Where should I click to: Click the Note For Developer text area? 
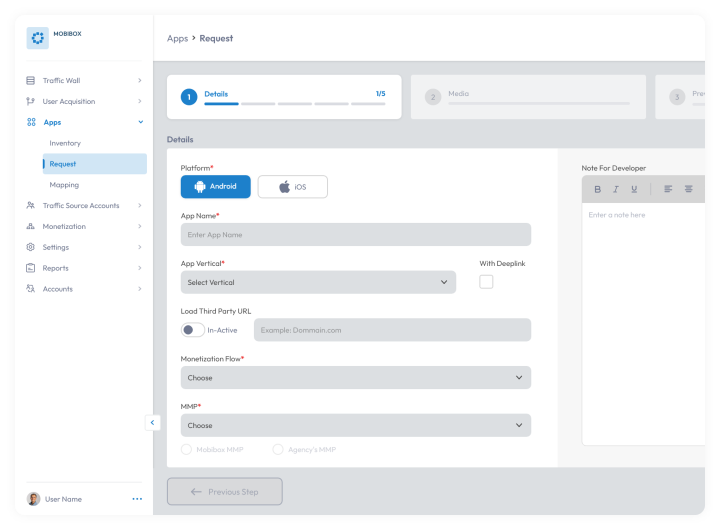pos(643,324)
